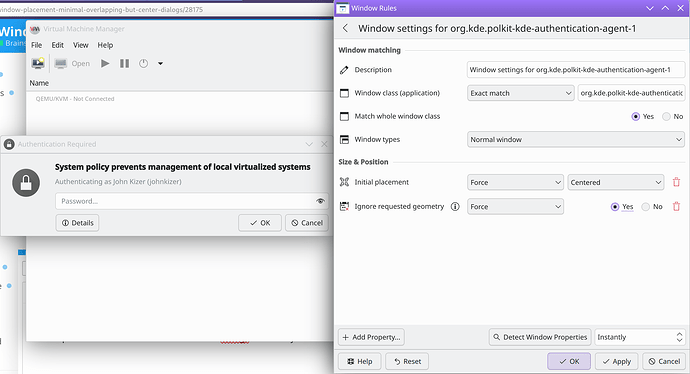Image resolution: width=690 pixels, height=374 pixels.
Task: Click the Authentication Required lock title icon
Action: point(9,144)
